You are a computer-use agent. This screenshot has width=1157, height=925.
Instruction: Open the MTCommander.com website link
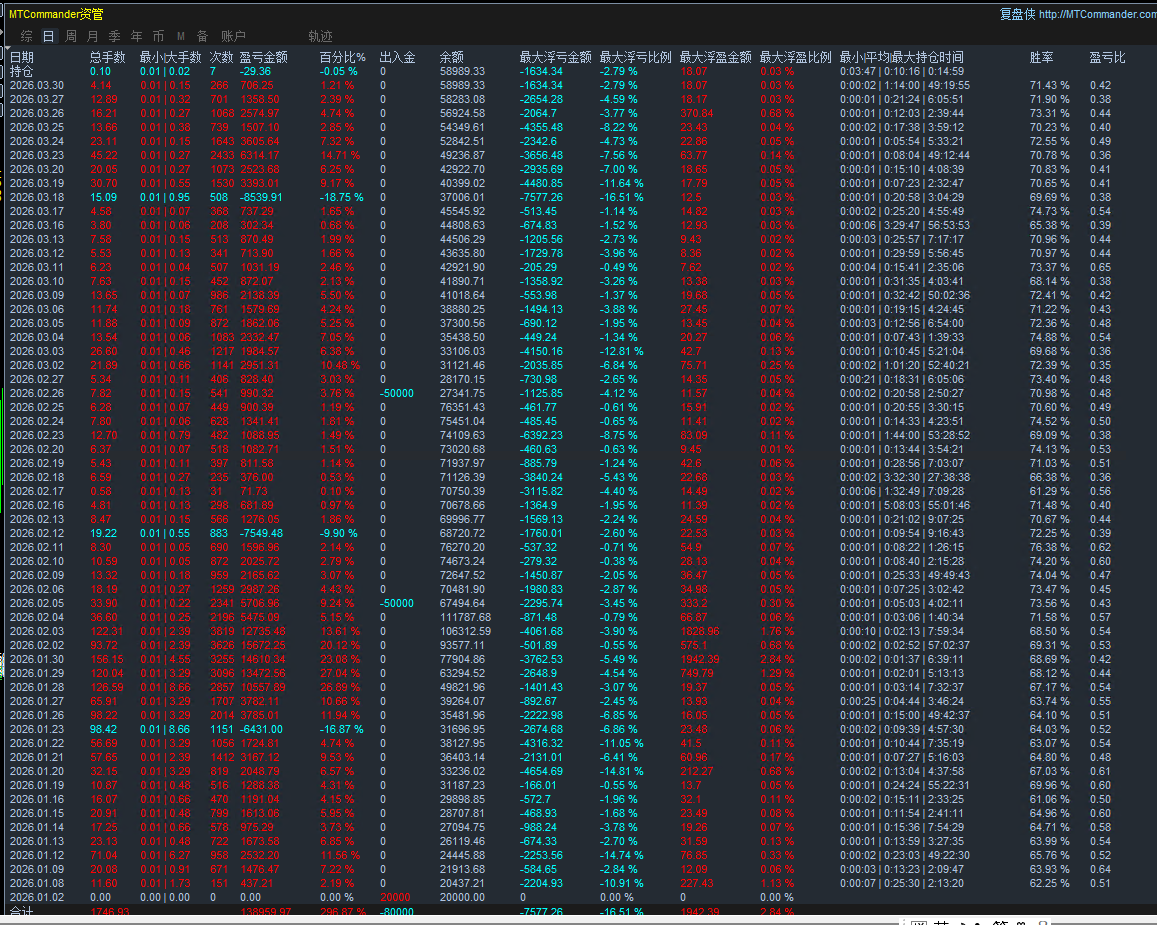pyautogui.click(x=1097, y=14)
